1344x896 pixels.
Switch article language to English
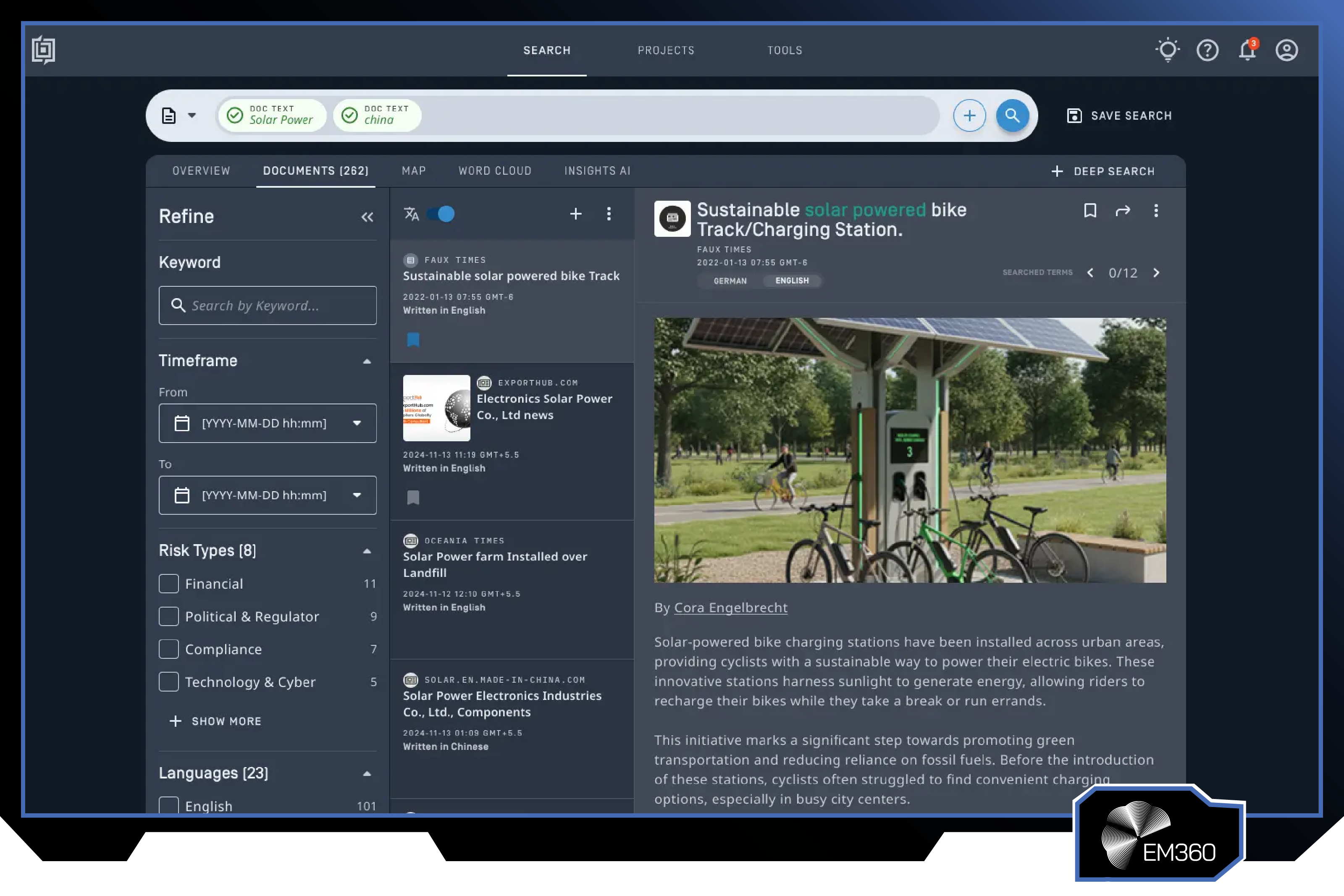[792, 280]
